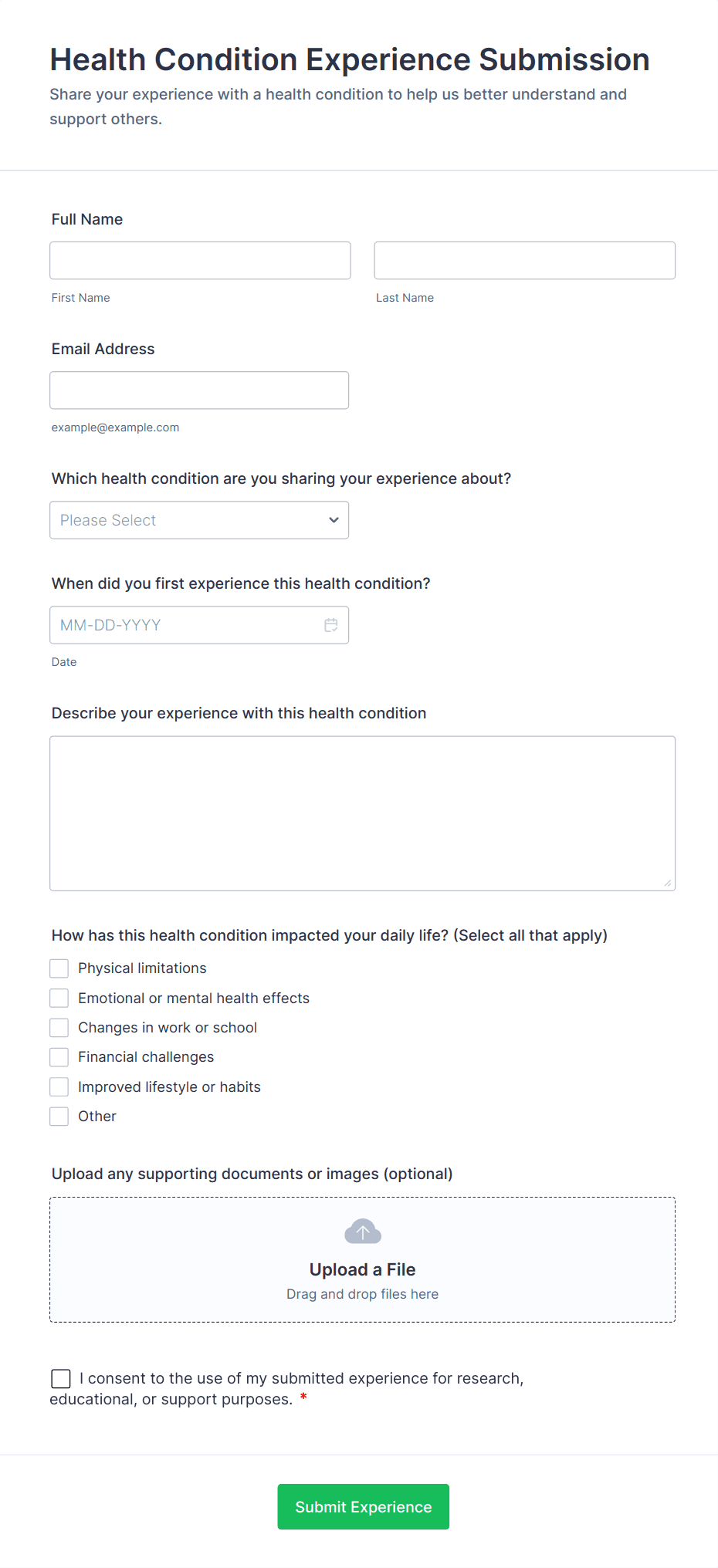This screenshot has width=718, height=1568.
Task: Click the Email Address field
Action: click(199, 390)
